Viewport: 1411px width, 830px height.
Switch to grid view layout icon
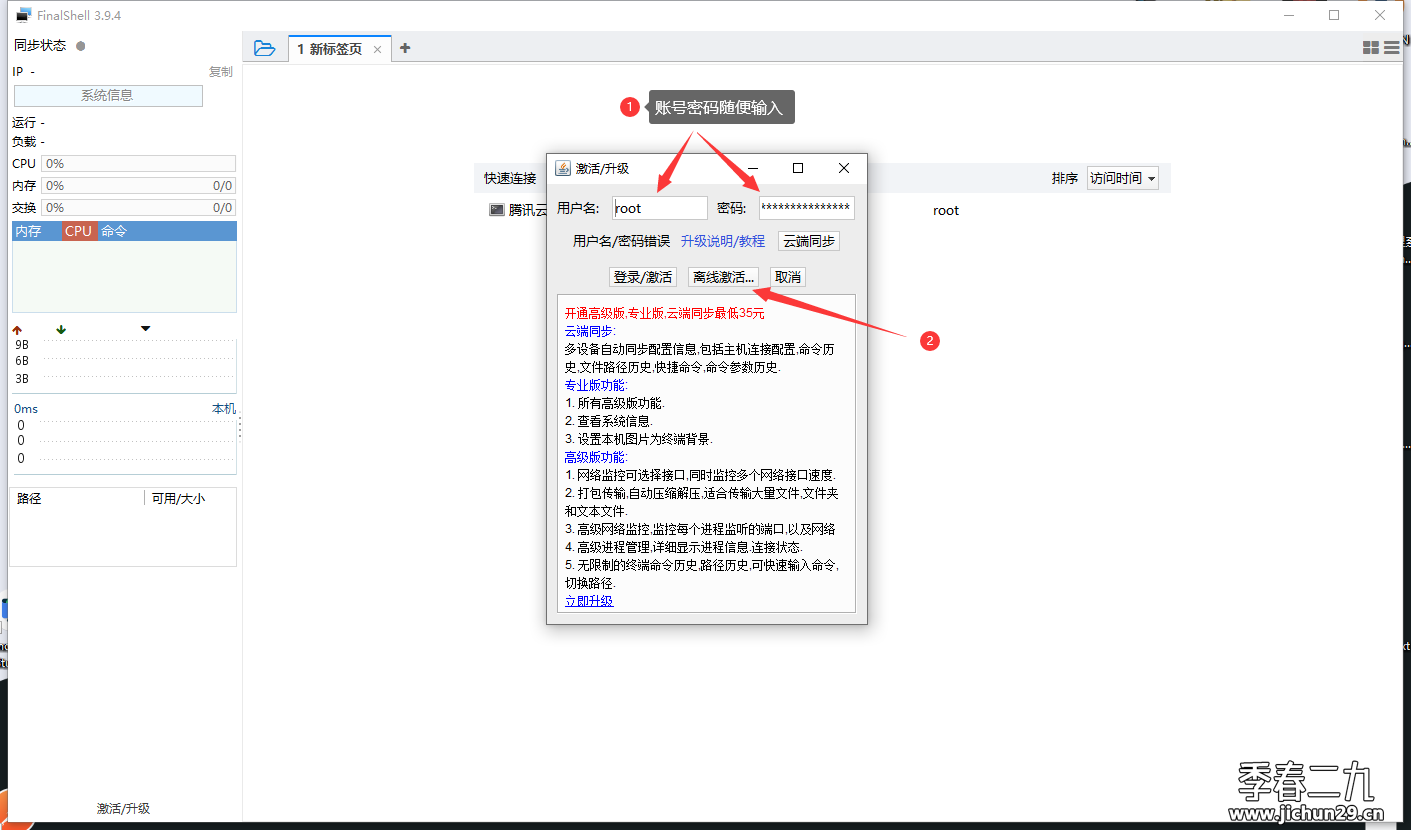pos(1371,48)
